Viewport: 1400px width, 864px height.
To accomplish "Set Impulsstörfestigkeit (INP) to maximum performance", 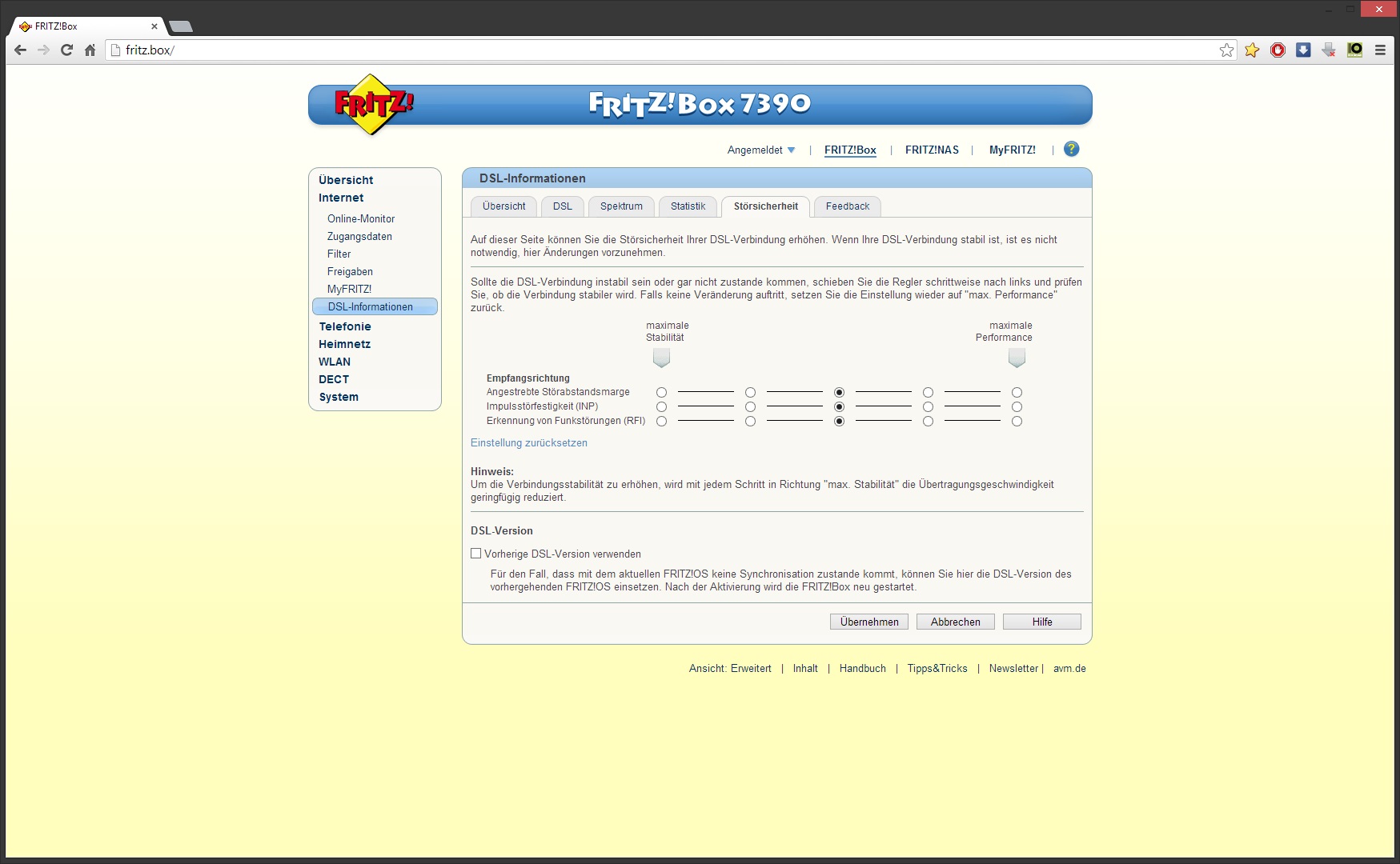I will [1017, 406].
